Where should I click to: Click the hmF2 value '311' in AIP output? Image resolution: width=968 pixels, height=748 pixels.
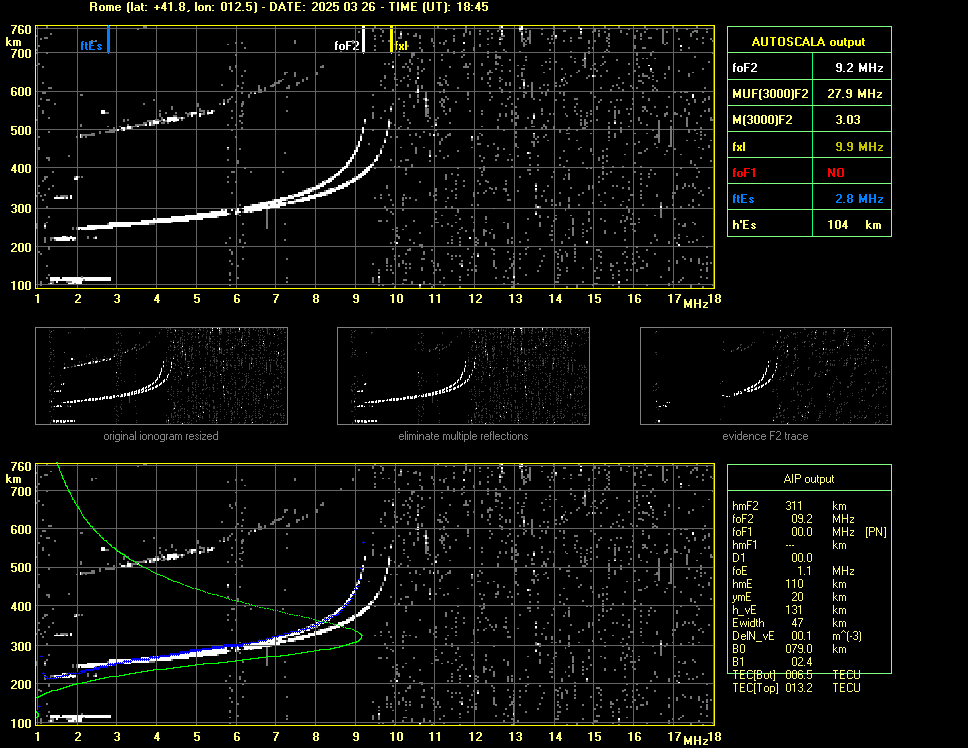(x=794, y=506)
